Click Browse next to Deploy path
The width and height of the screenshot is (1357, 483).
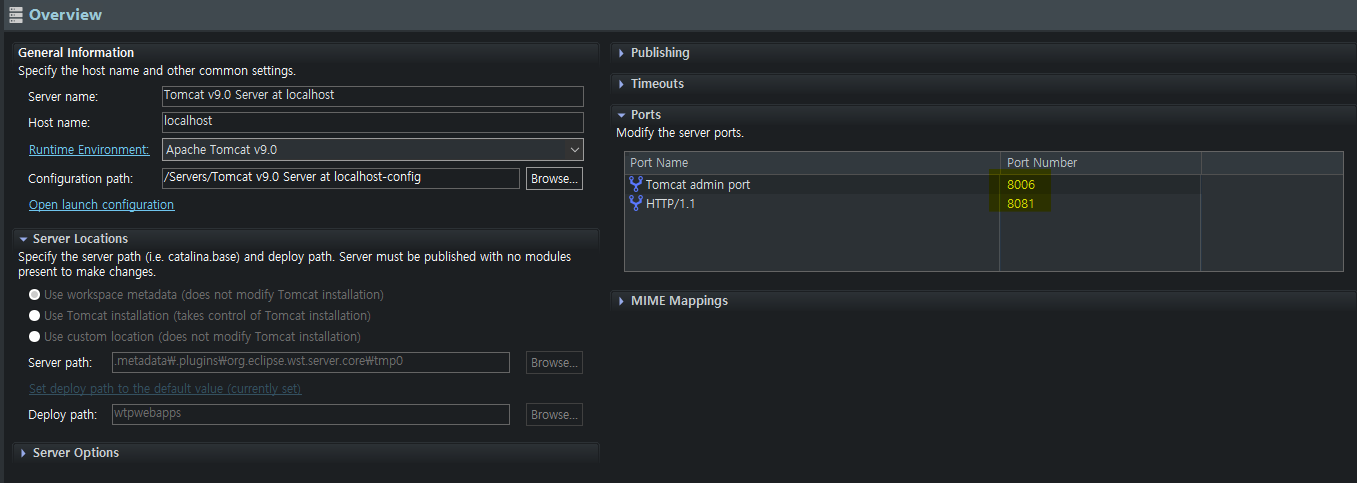[554, 414]
